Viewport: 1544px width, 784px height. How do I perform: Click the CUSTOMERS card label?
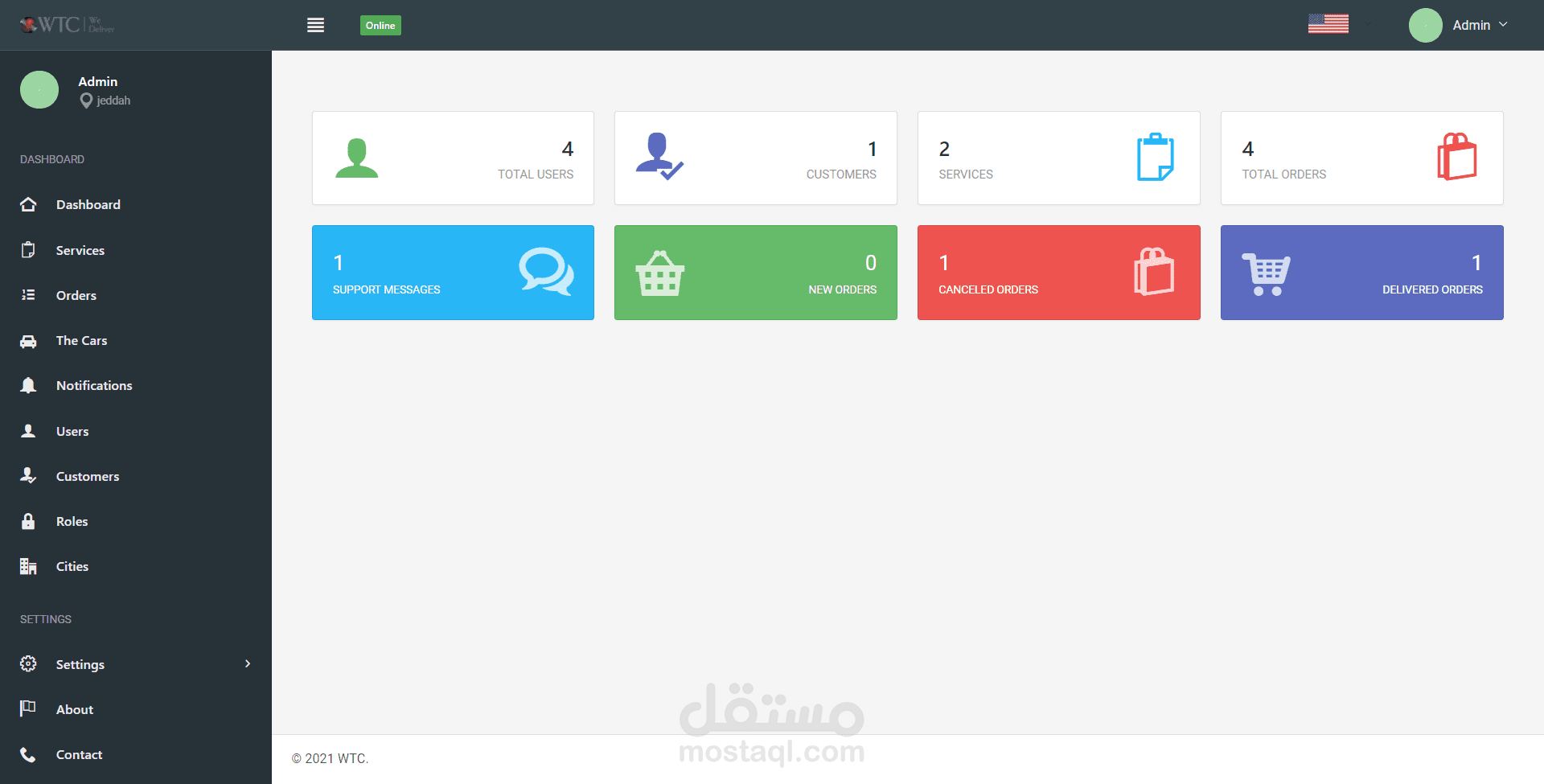pyautogui.click(x=841, y=174)
